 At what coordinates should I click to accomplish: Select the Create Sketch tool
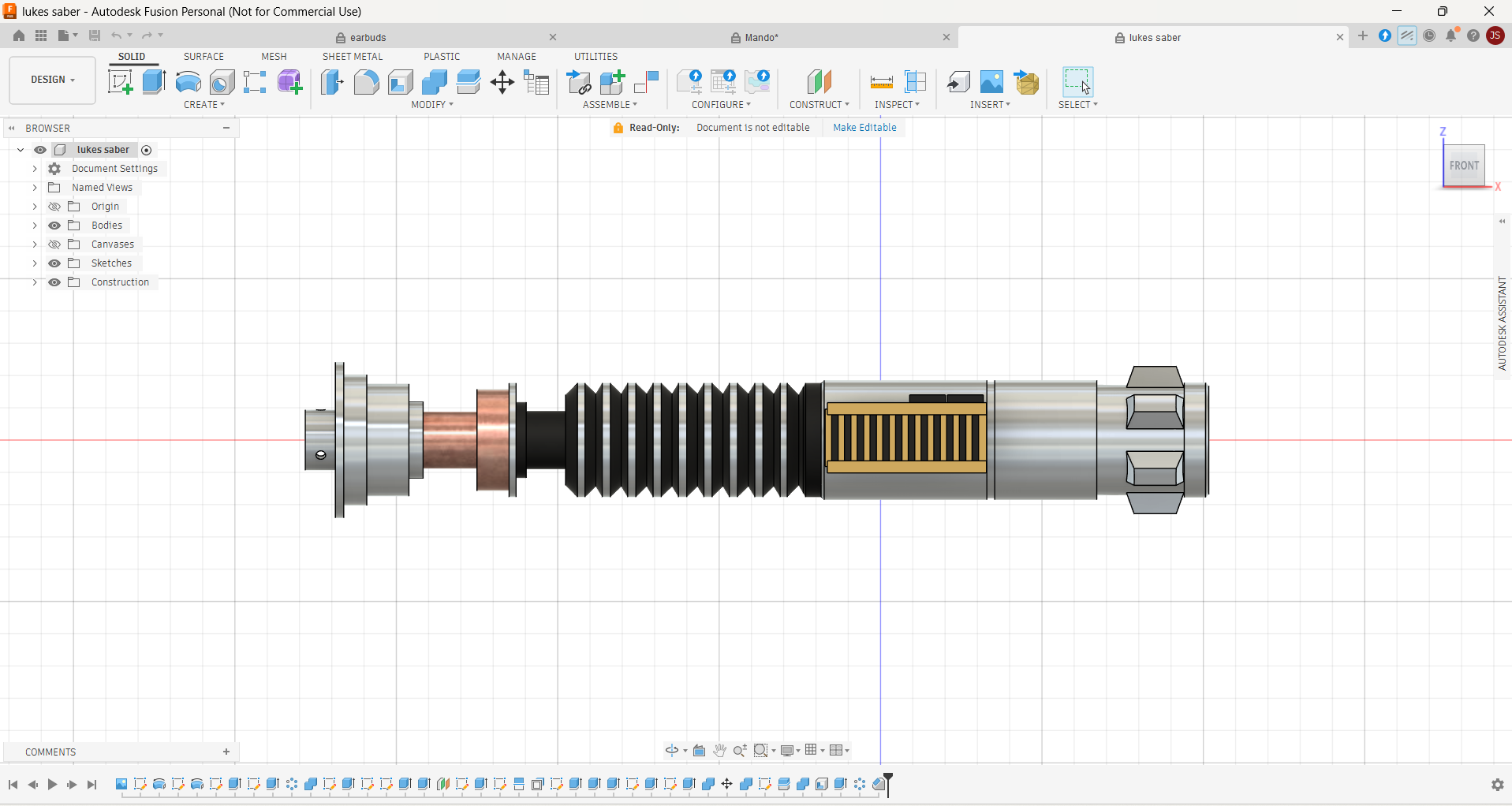(x=120, y=82)
